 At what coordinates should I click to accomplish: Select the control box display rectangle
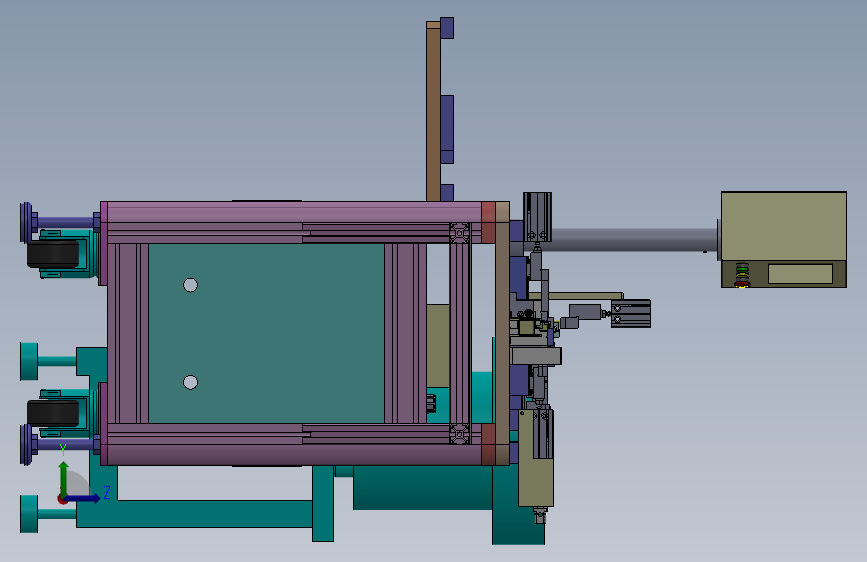(x=800, y=274)
